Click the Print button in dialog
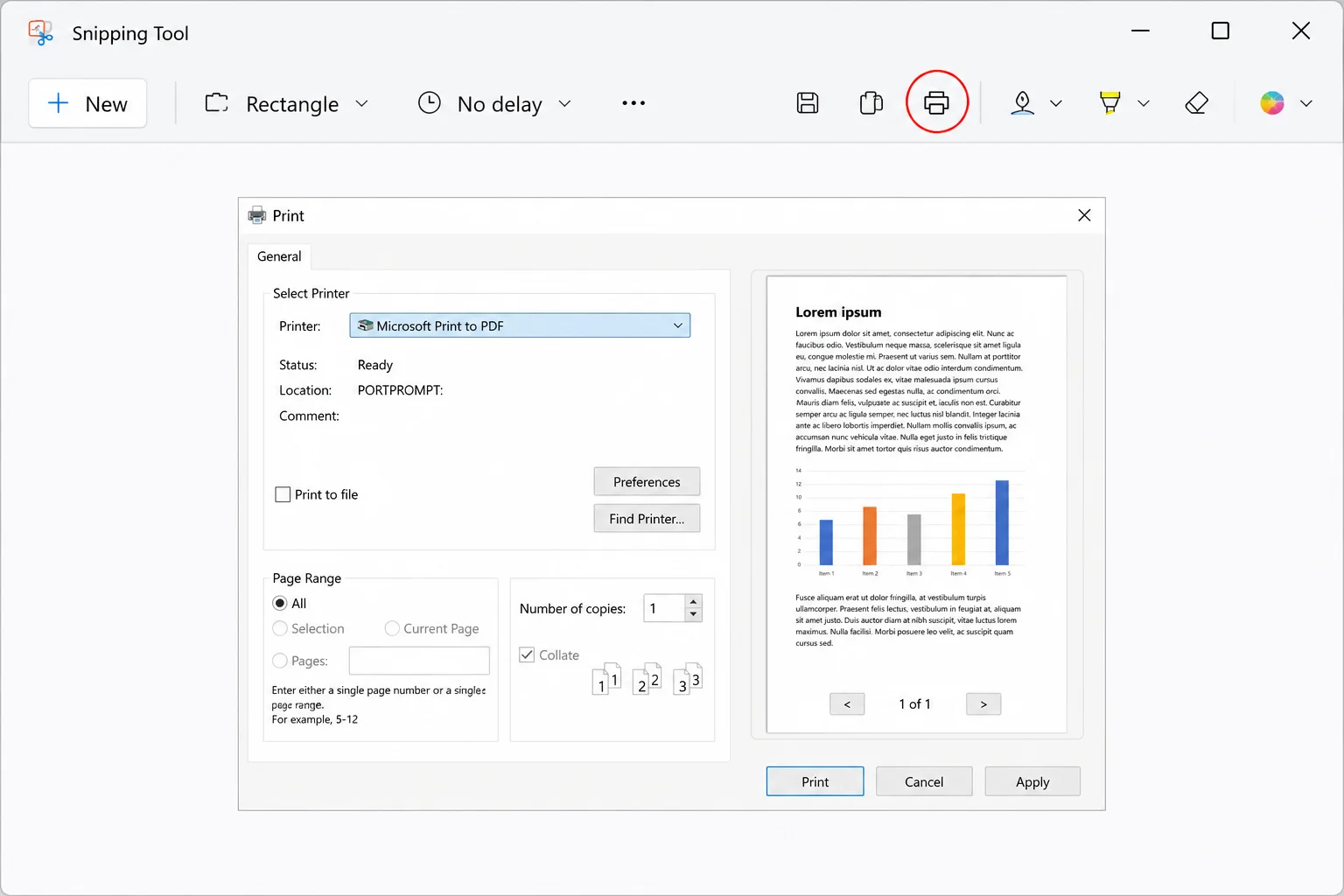Image resolution: width=1344 pixels, height=896 pixels. tap(815, 781)
